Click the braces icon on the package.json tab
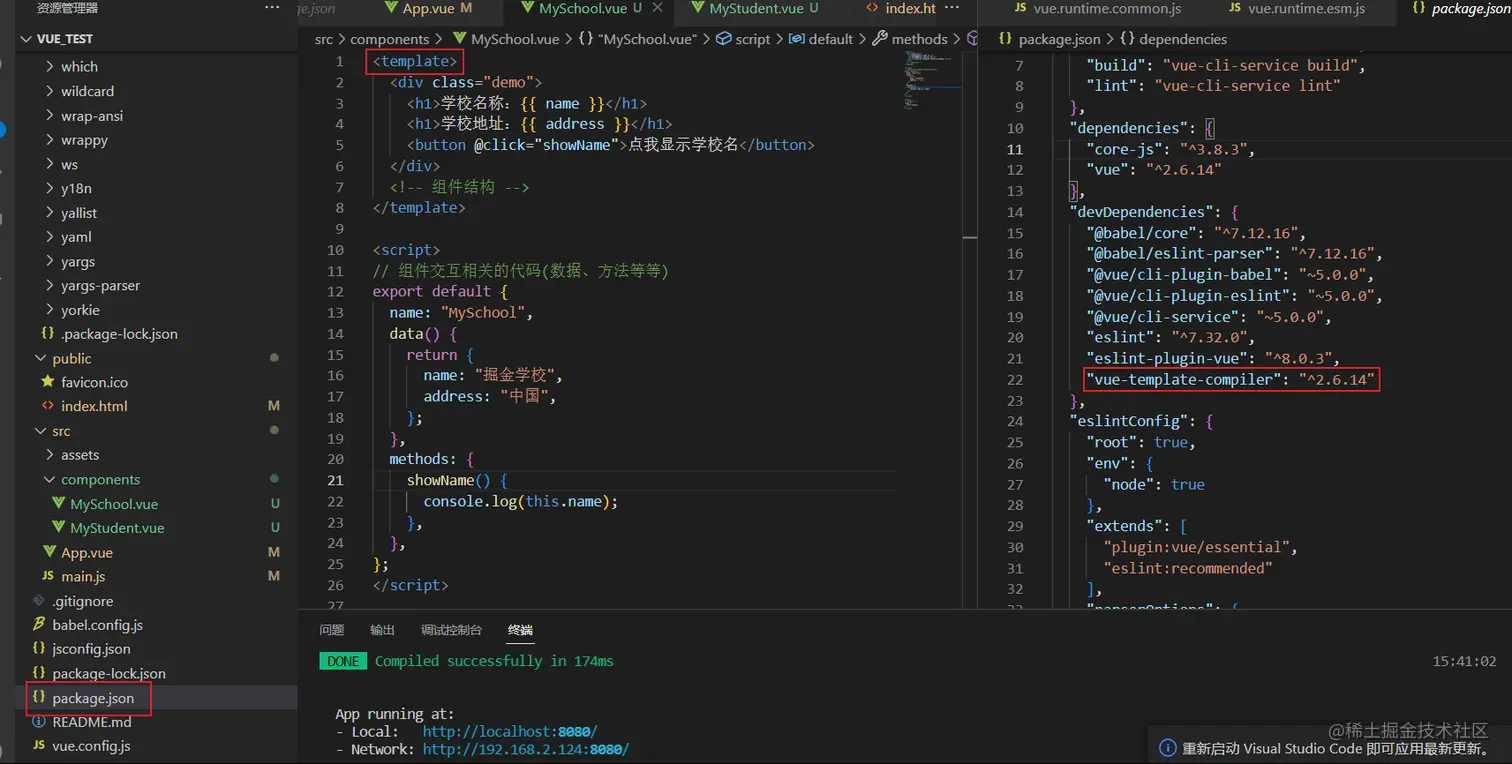1512x764 pixels. click(1419, 8)
